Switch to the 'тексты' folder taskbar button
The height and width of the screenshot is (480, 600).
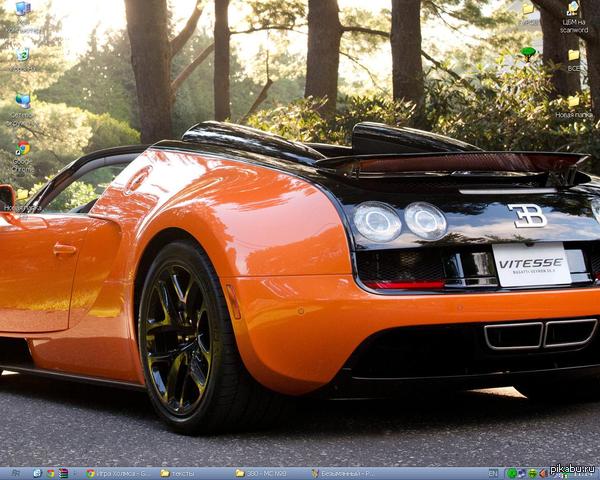coord(190,473)
